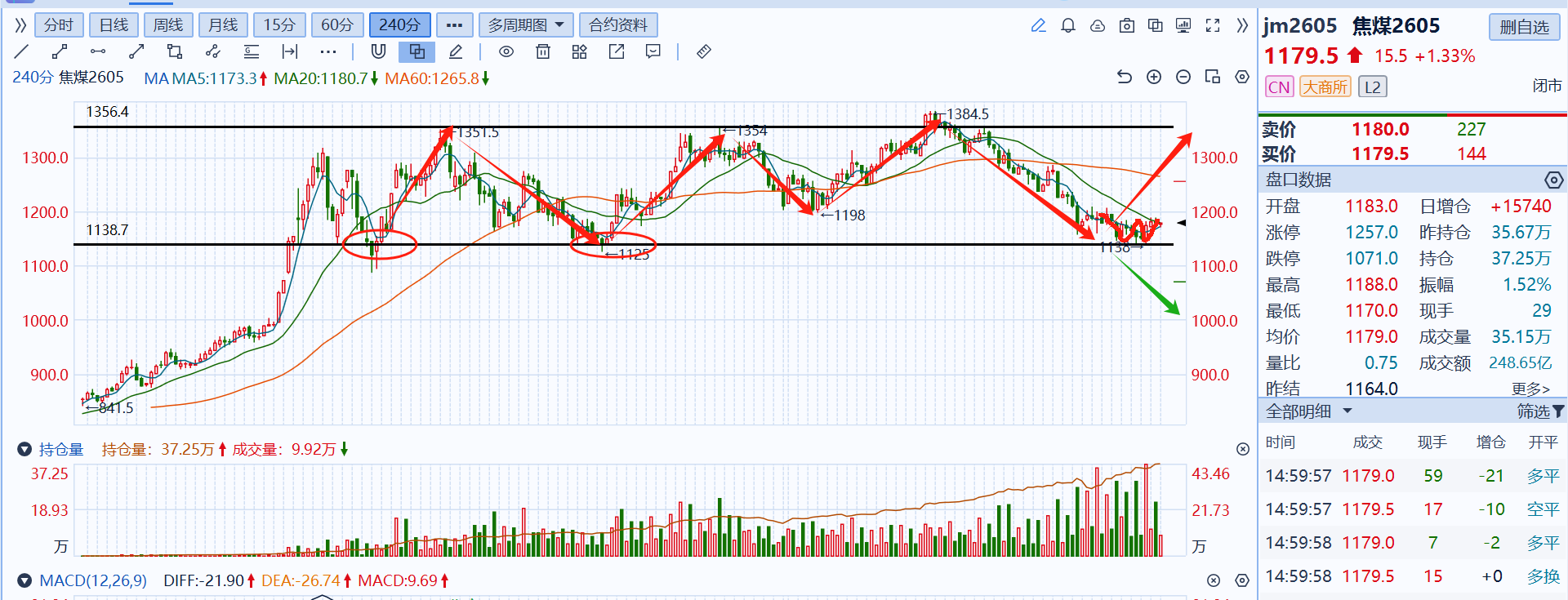Click the price alert bell icon
1568x600 pixels.
[1067, 26]
